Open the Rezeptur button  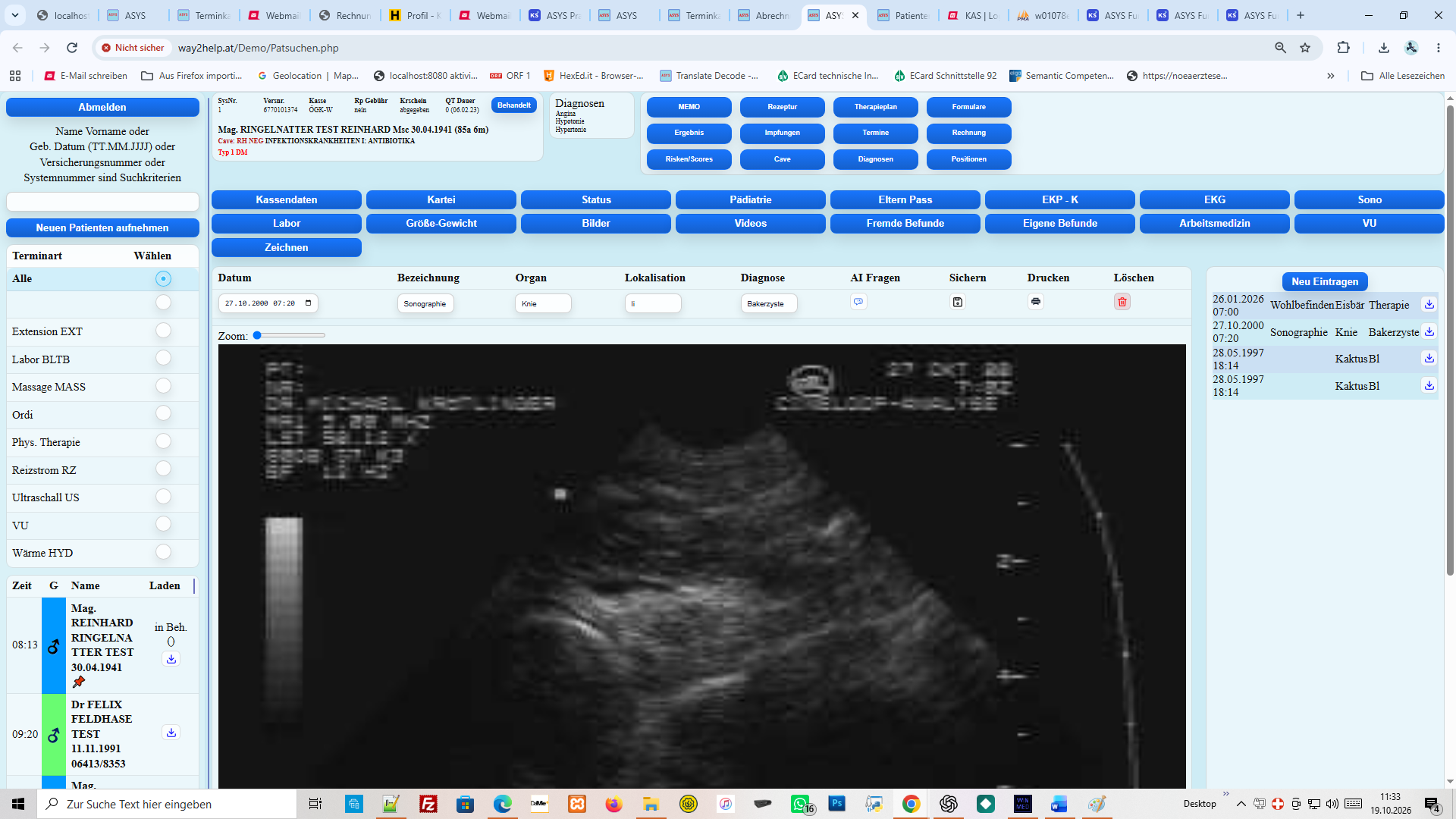[782, 107]
